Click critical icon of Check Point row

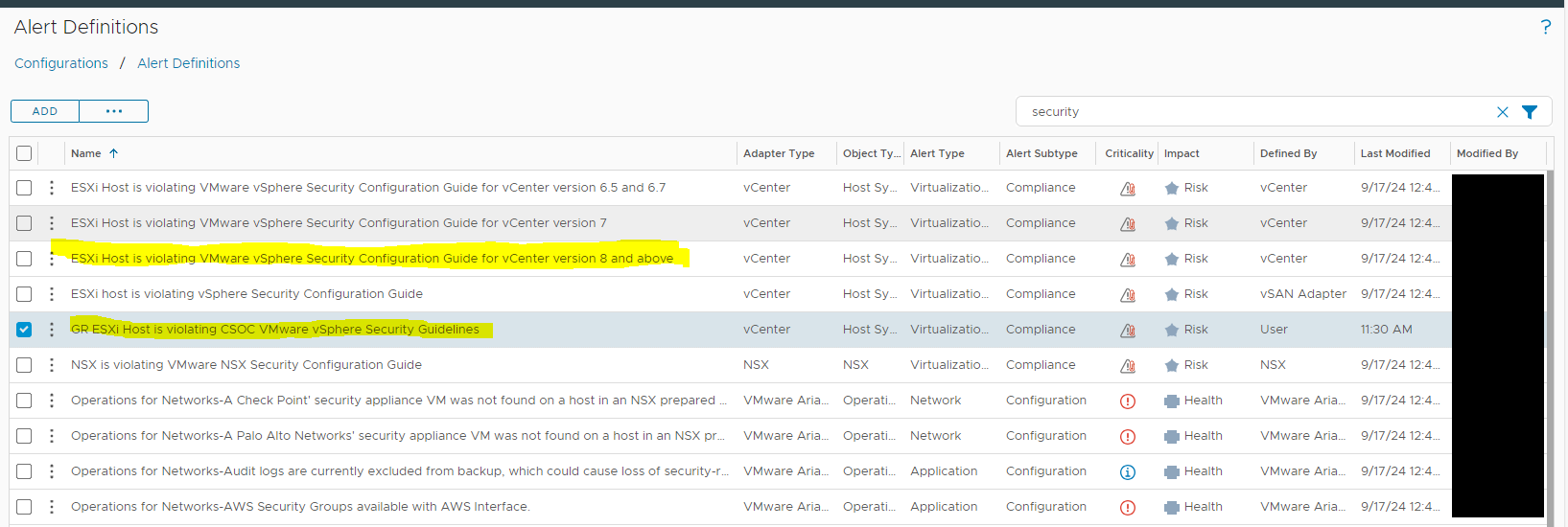(x=1128, y=401)
